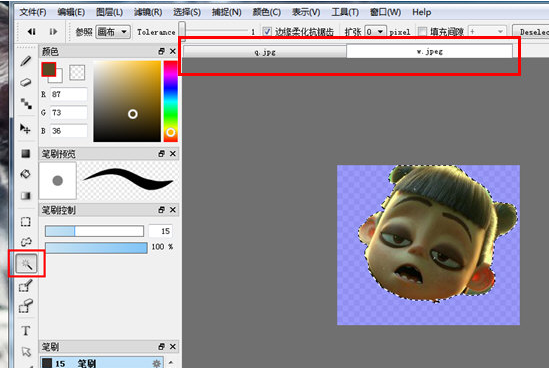Click the brush tip dot preview
This screenshot has width=549, height=368.
57,181
